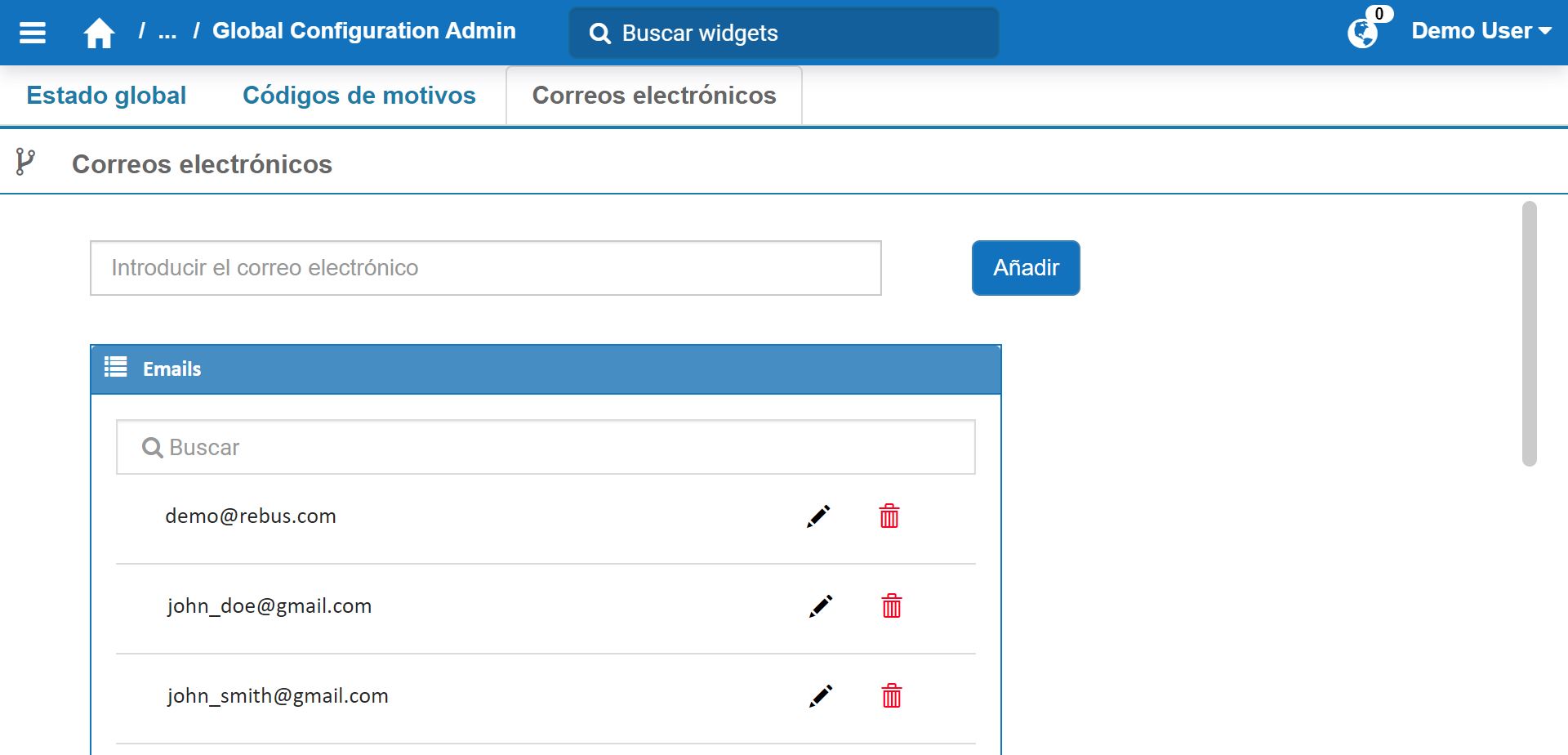Image resolution: width=1568 pixels, height=755 pixels.
Task: Go to the home dashboard icon
Action: pos(99,34)
